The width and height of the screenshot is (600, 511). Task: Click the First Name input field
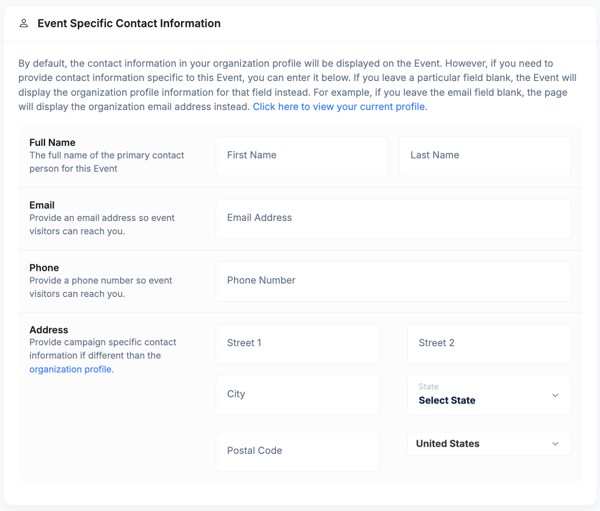(301, 156)
